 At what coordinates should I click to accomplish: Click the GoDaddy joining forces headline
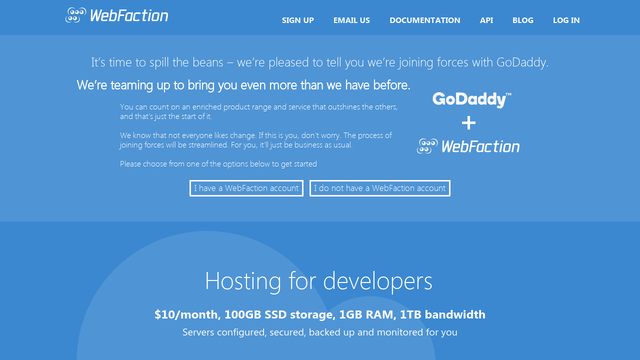(320, 62)
